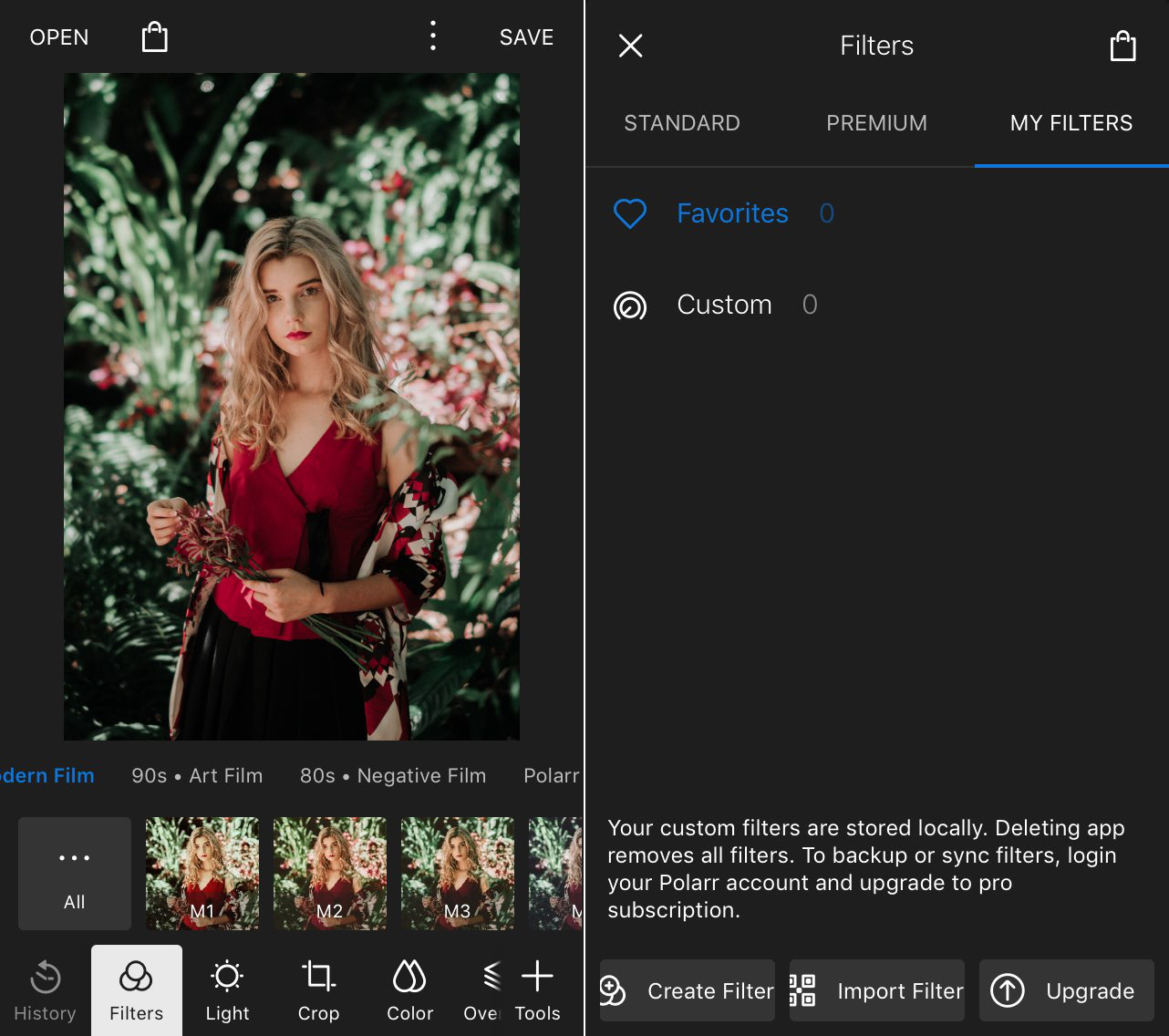This screenshot has height=1036, width=1169.
Task: Select the Crop tool
Action: point(318,990)
